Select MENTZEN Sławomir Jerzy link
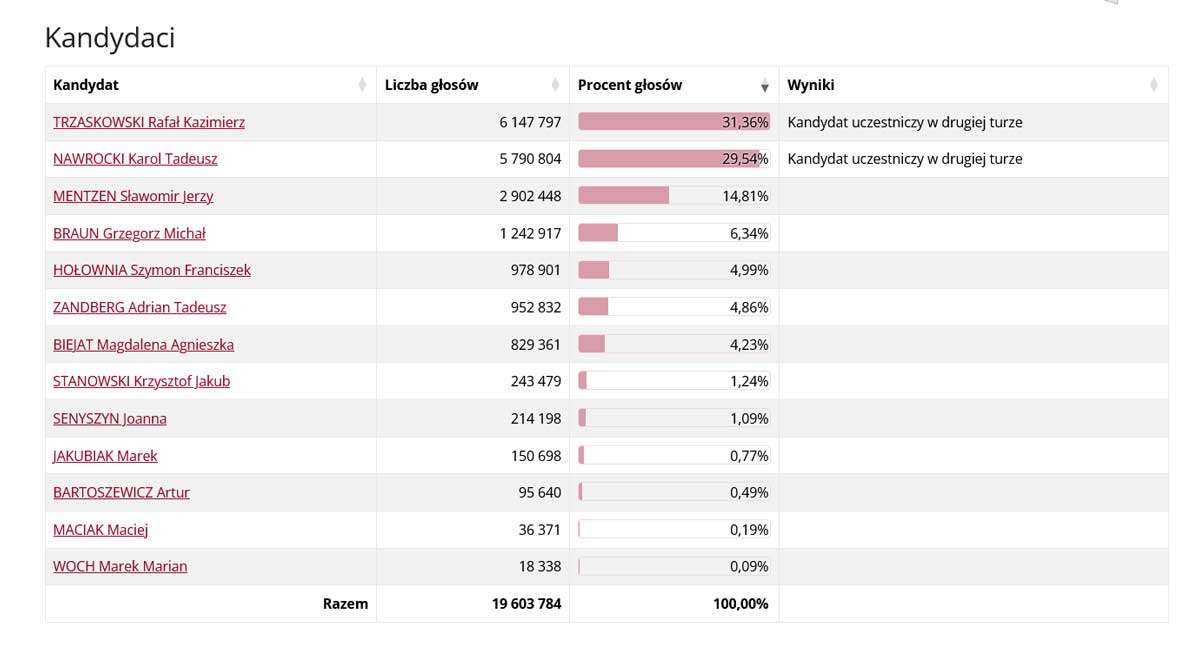Screen dimensions: 1200x657 [133, 196]
